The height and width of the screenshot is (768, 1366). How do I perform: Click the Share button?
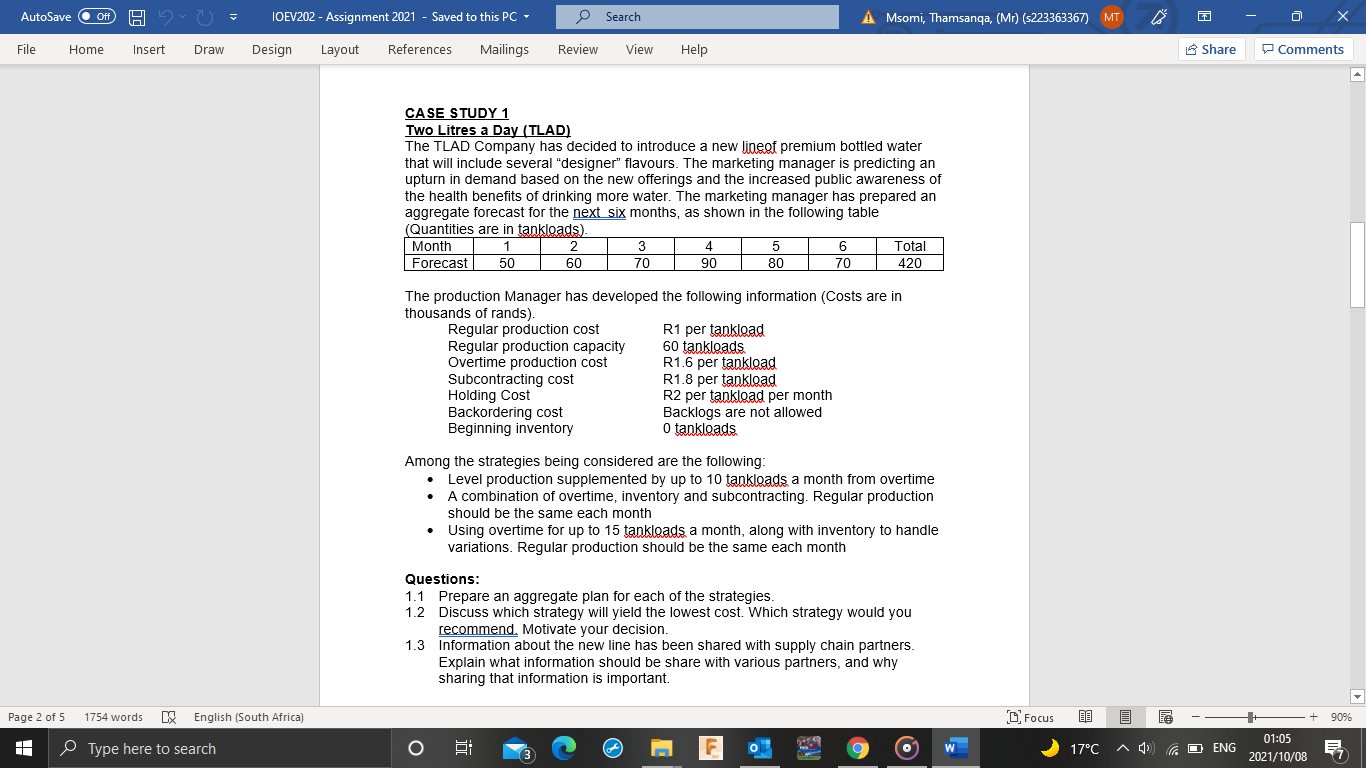click(x=1211, y=48)
